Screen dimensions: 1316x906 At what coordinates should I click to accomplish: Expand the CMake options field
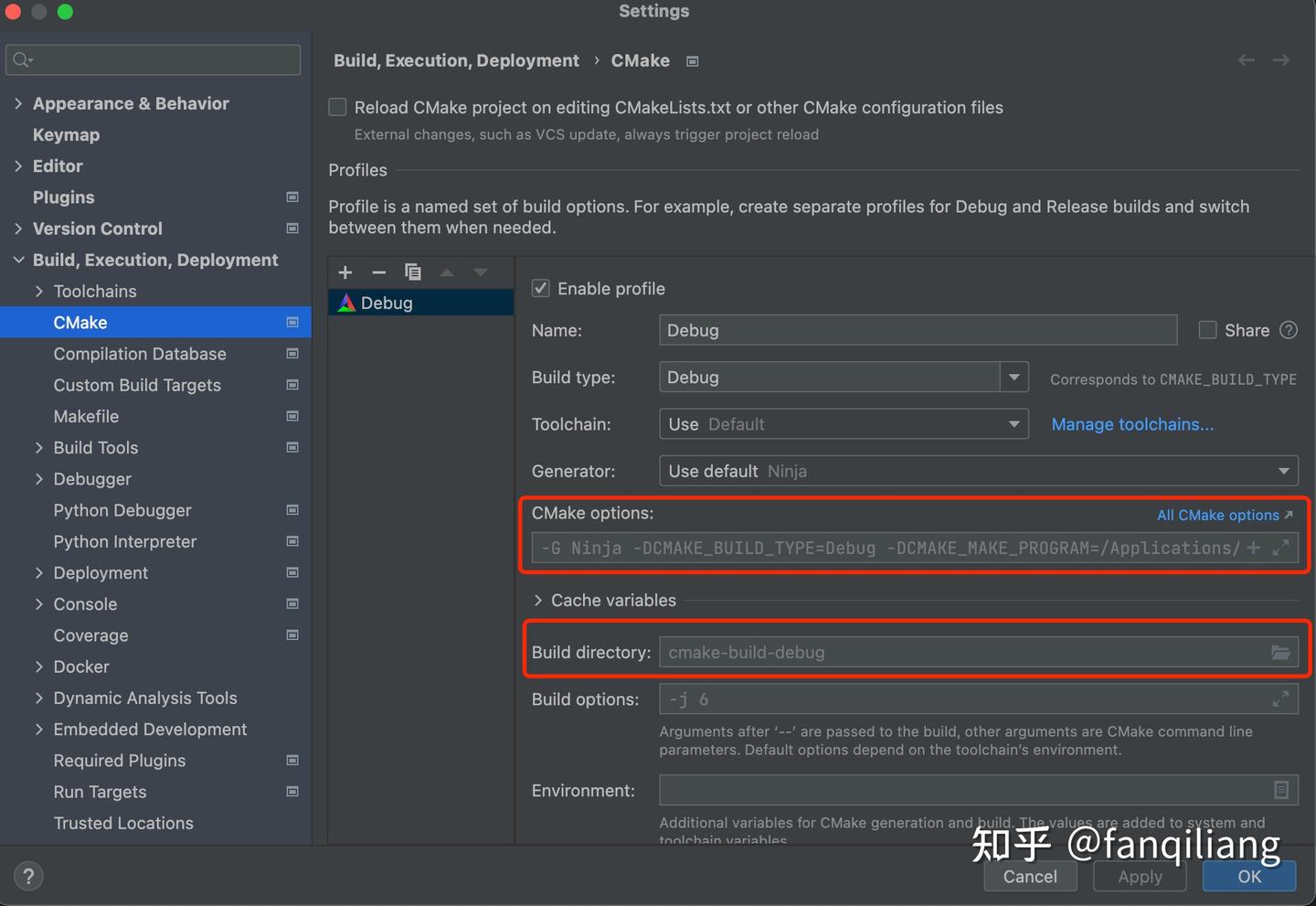(1281, 548)
